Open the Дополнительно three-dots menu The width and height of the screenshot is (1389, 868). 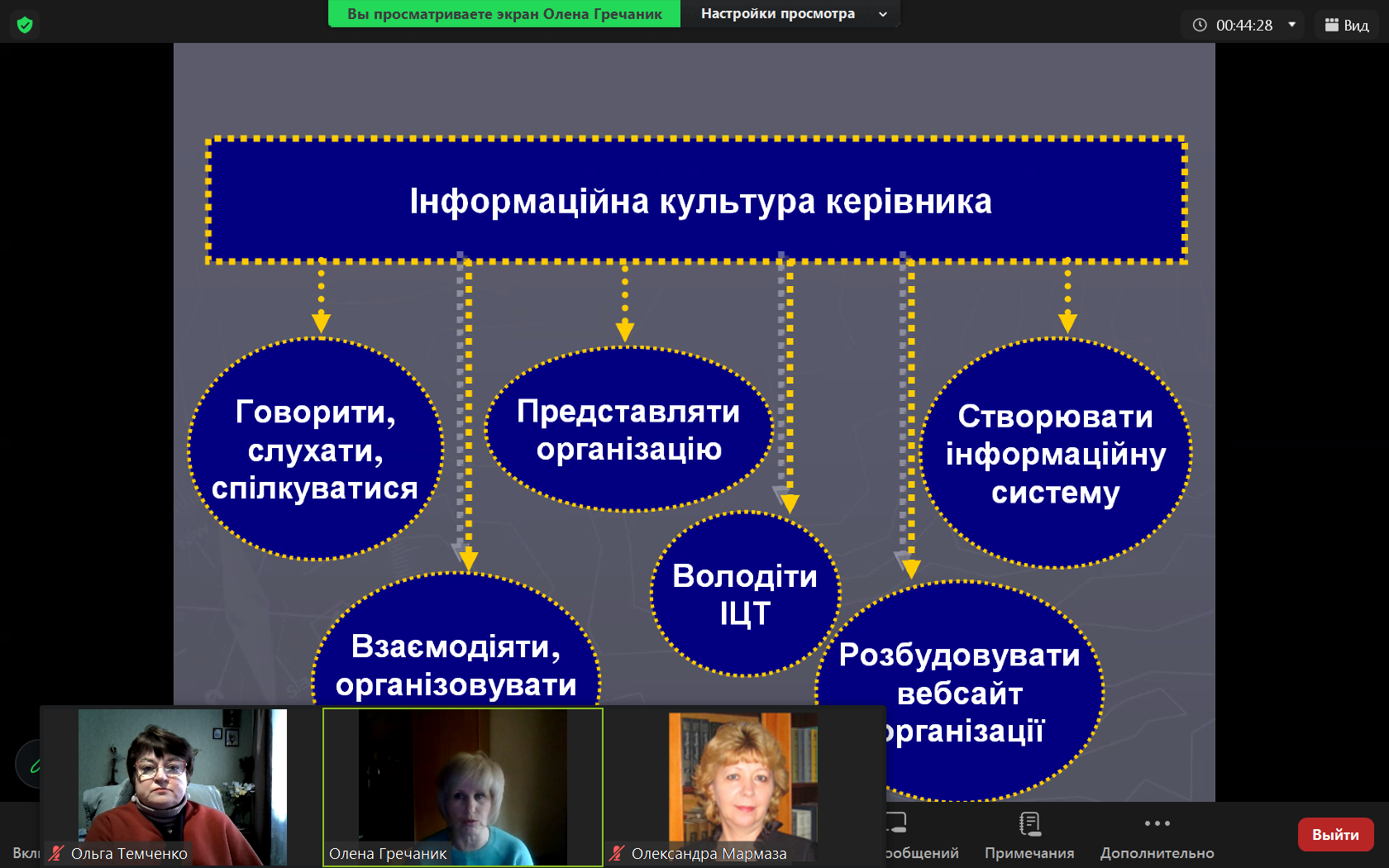coord(1157,823)
